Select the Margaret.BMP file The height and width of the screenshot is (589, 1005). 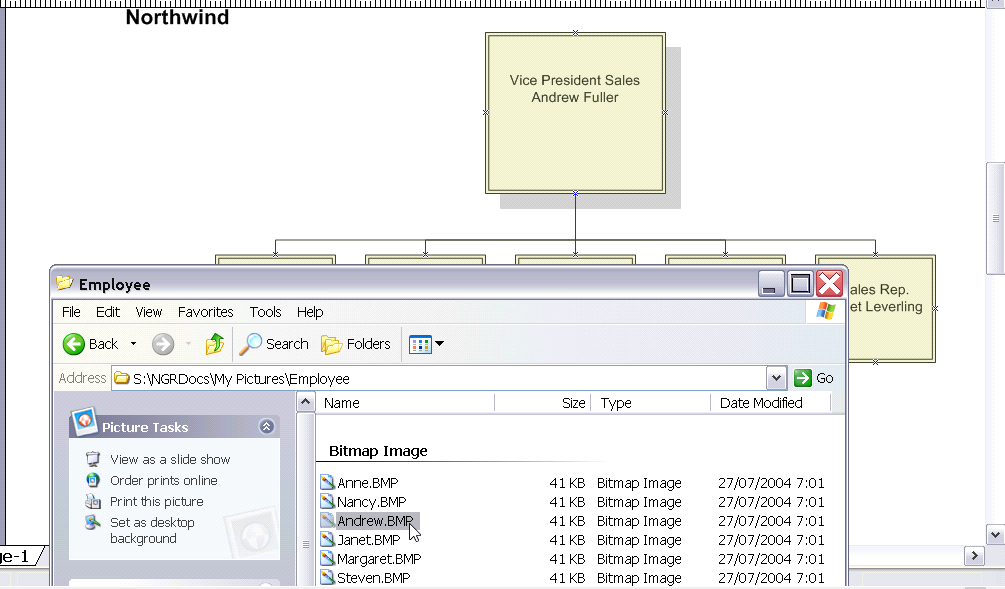tap(379, 559)
